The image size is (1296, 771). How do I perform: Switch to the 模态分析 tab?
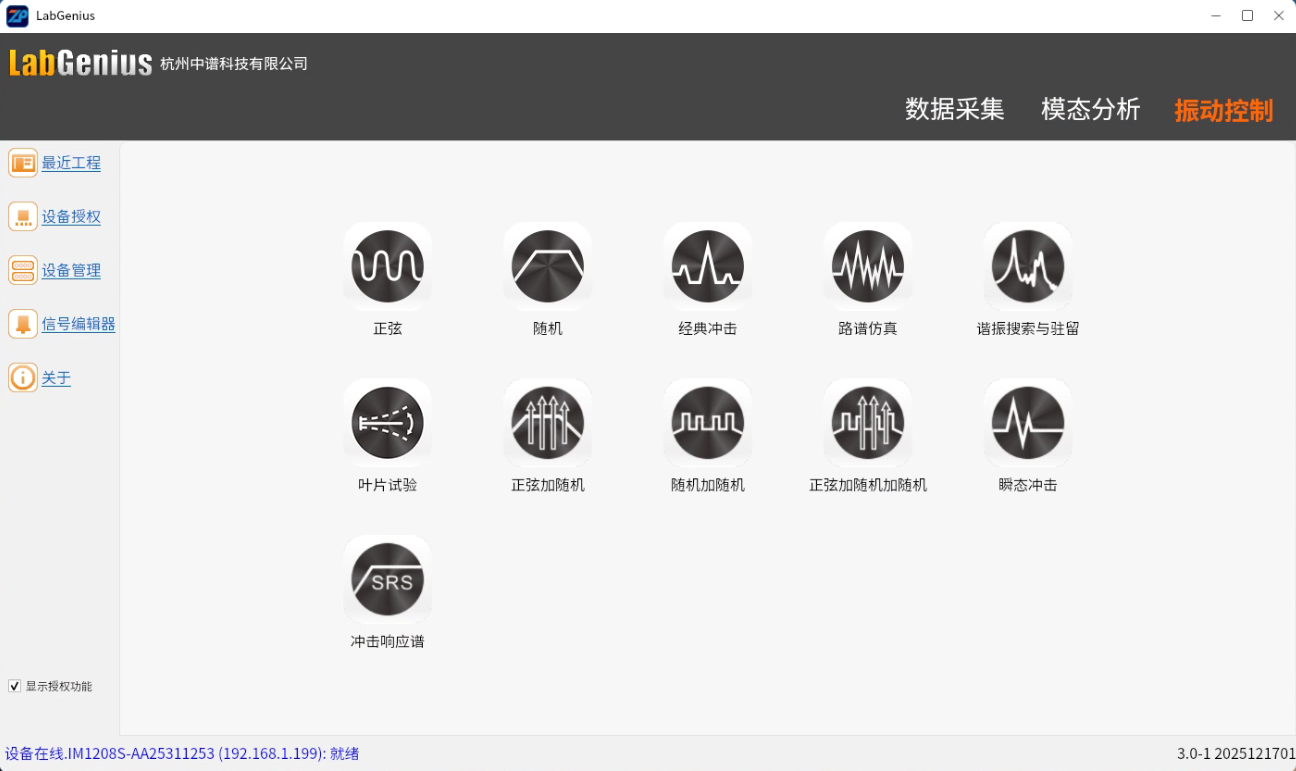click(1090, 109)
